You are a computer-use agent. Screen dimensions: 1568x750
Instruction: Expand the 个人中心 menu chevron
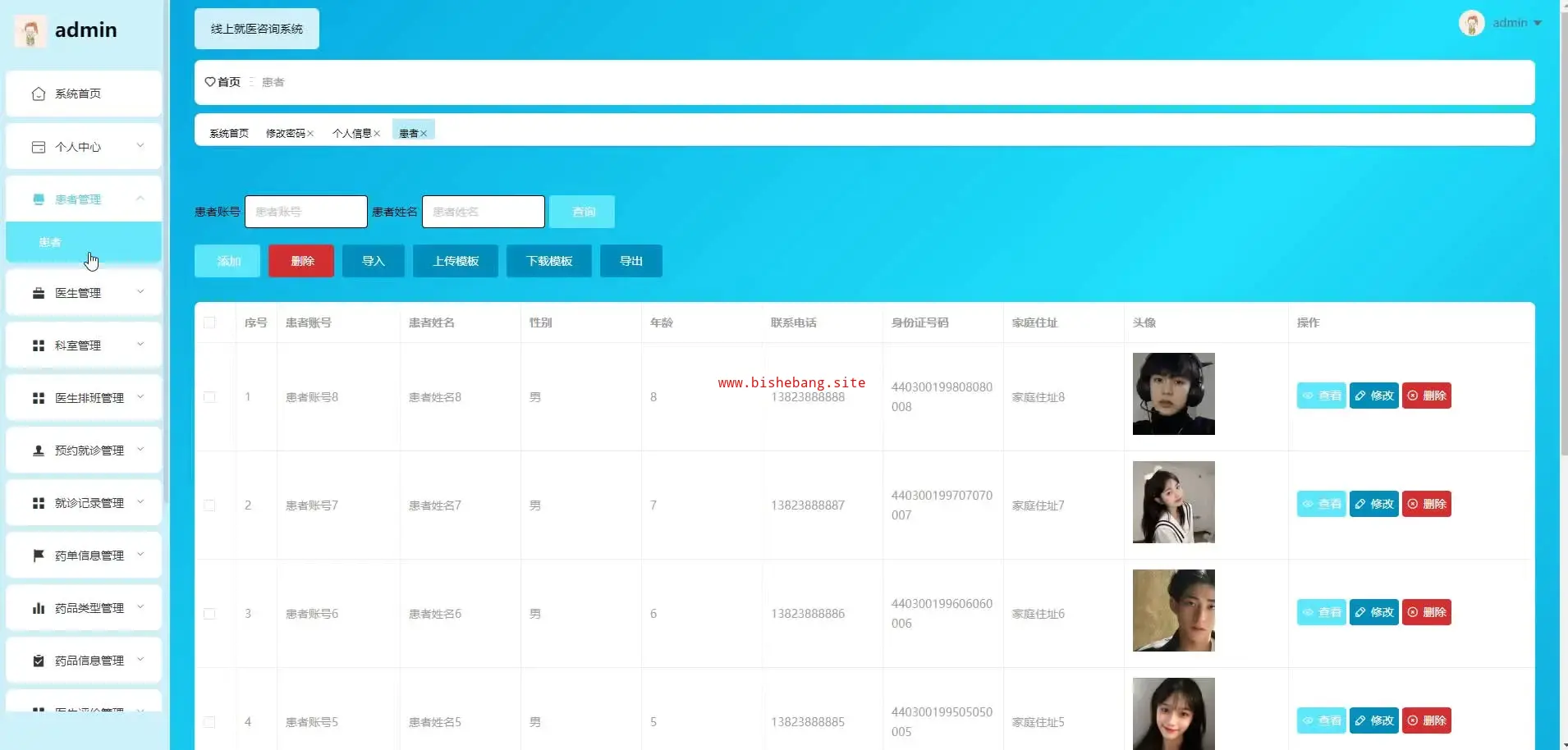140,146
